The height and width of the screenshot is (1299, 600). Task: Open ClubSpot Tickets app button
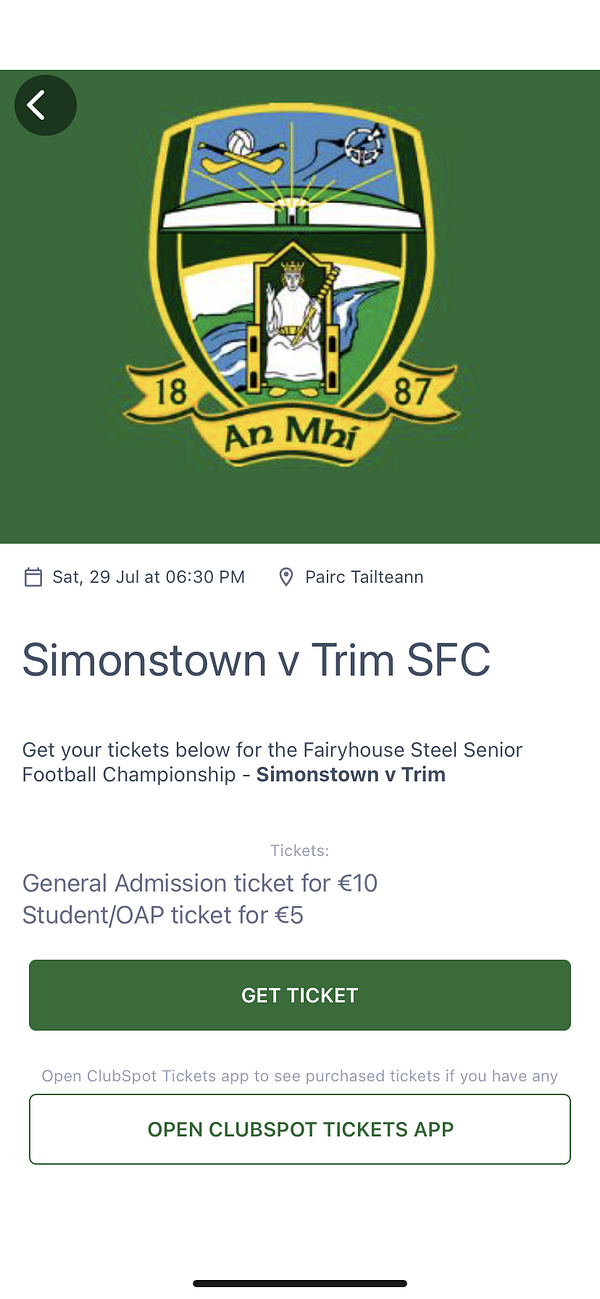pos(300,1129)
